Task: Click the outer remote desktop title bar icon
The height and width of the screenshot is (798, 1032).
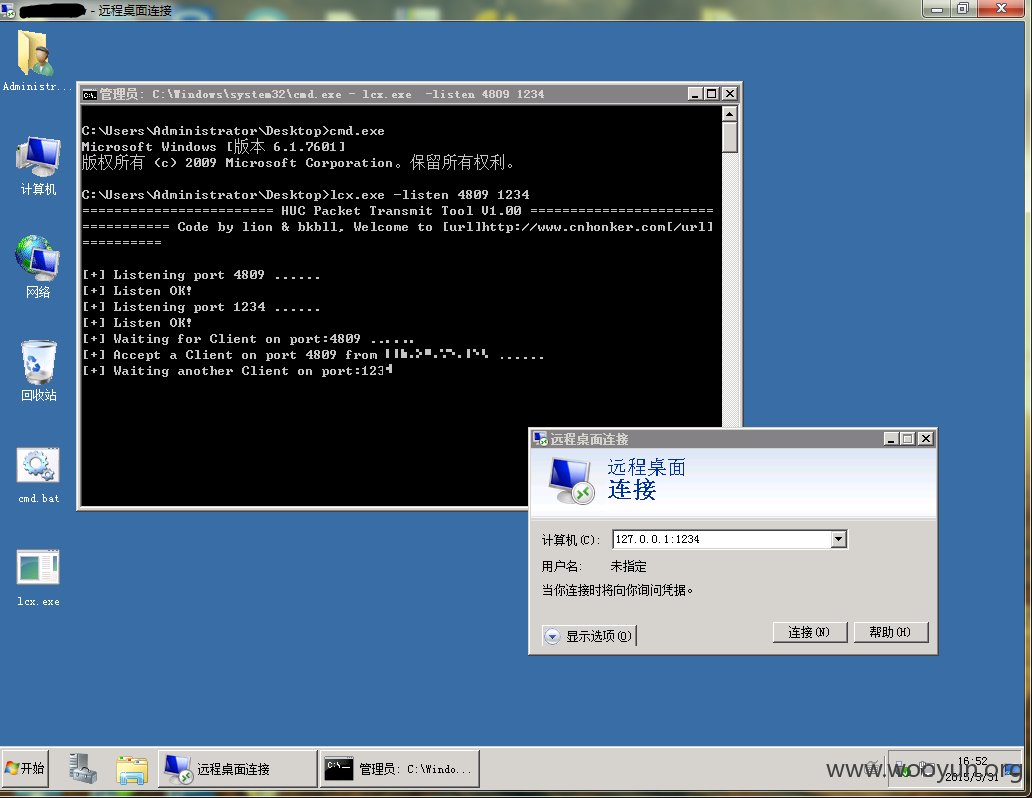Action: coord(9,10)
